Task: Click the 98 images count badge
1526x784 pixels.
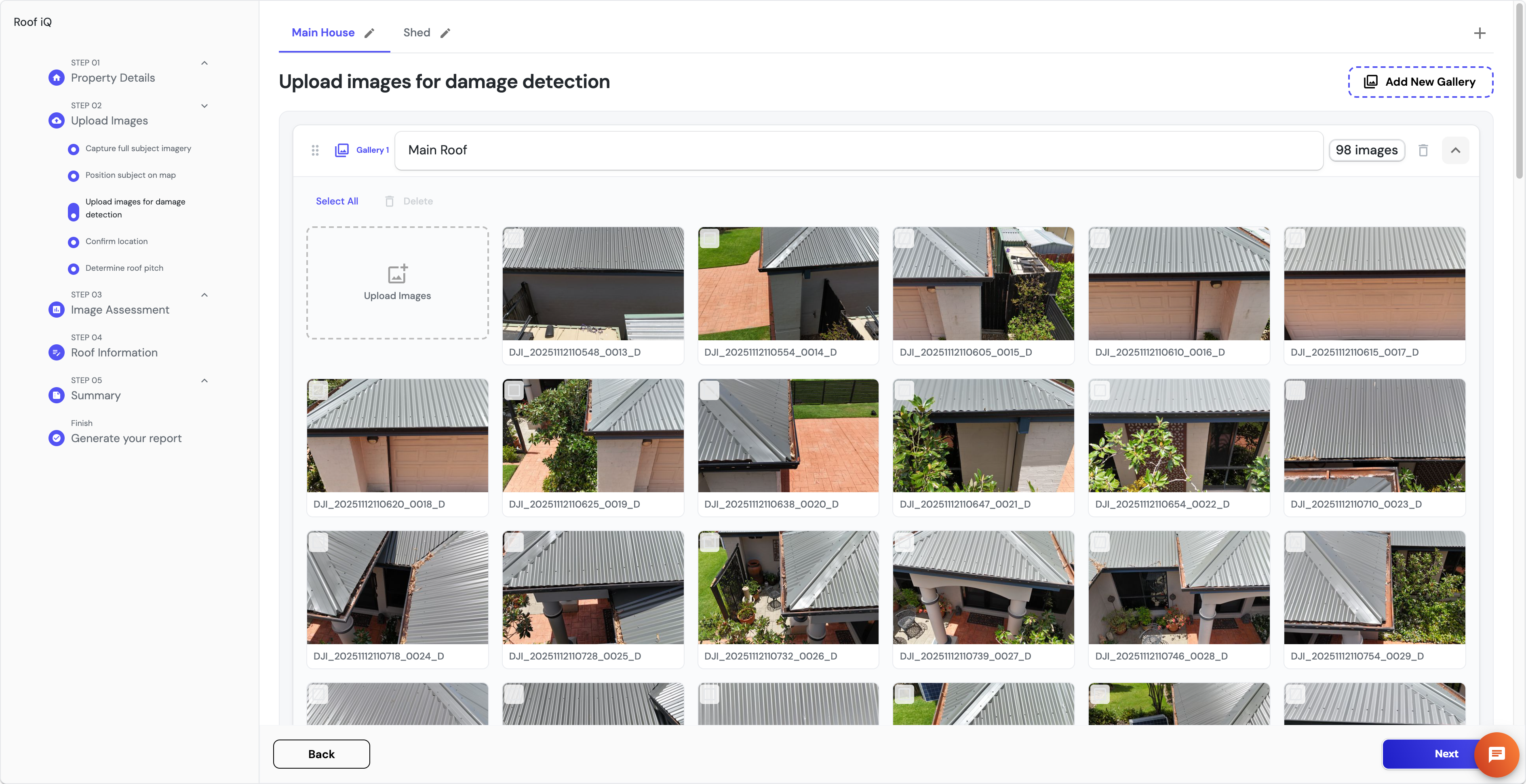Action: (1366, 150)
